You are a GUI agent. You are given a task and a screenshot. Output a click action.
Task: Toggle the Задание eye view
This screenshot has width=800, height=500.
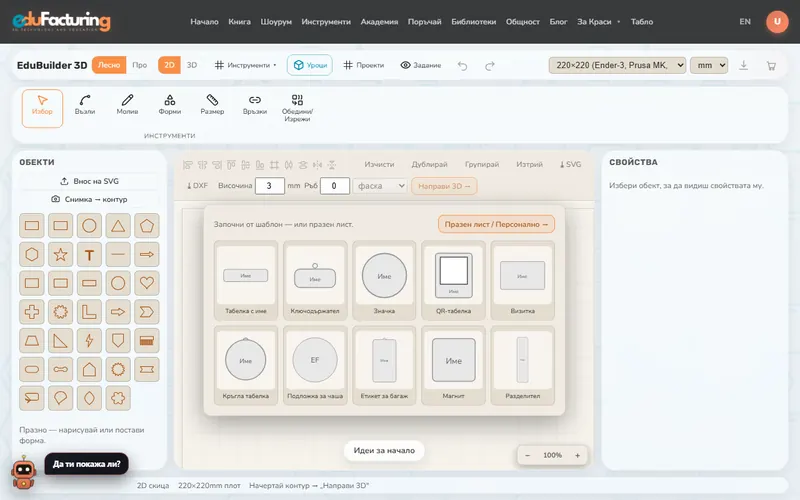[420, 65]
